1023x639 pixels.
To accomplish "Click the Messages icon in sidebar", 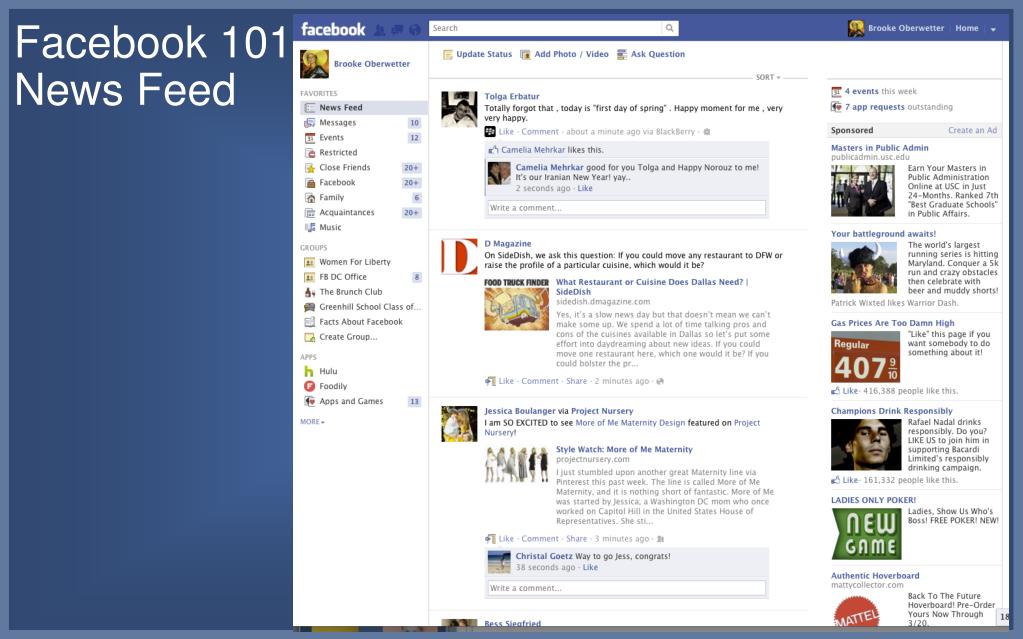I will 310,123.
